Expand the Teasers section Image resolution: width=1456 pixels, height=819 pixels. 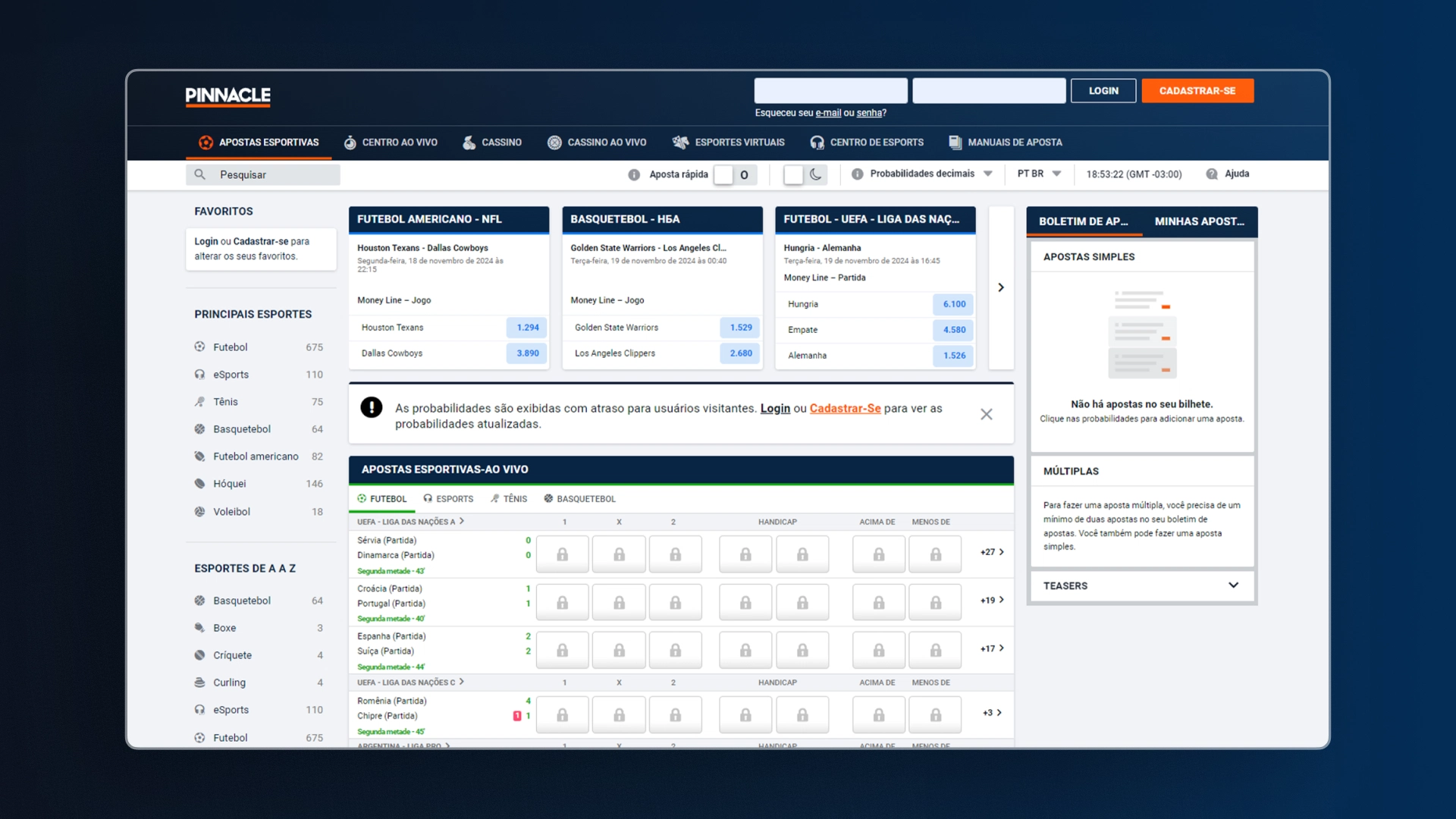click(x=1142, y=585)
